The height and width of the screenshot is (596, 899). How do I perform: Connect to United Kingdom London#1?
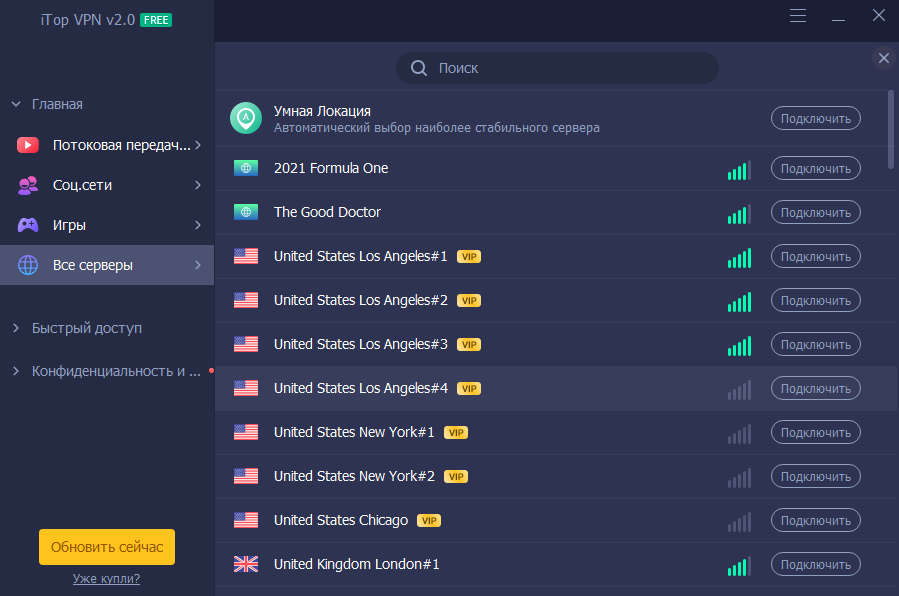tap(815, 564)
